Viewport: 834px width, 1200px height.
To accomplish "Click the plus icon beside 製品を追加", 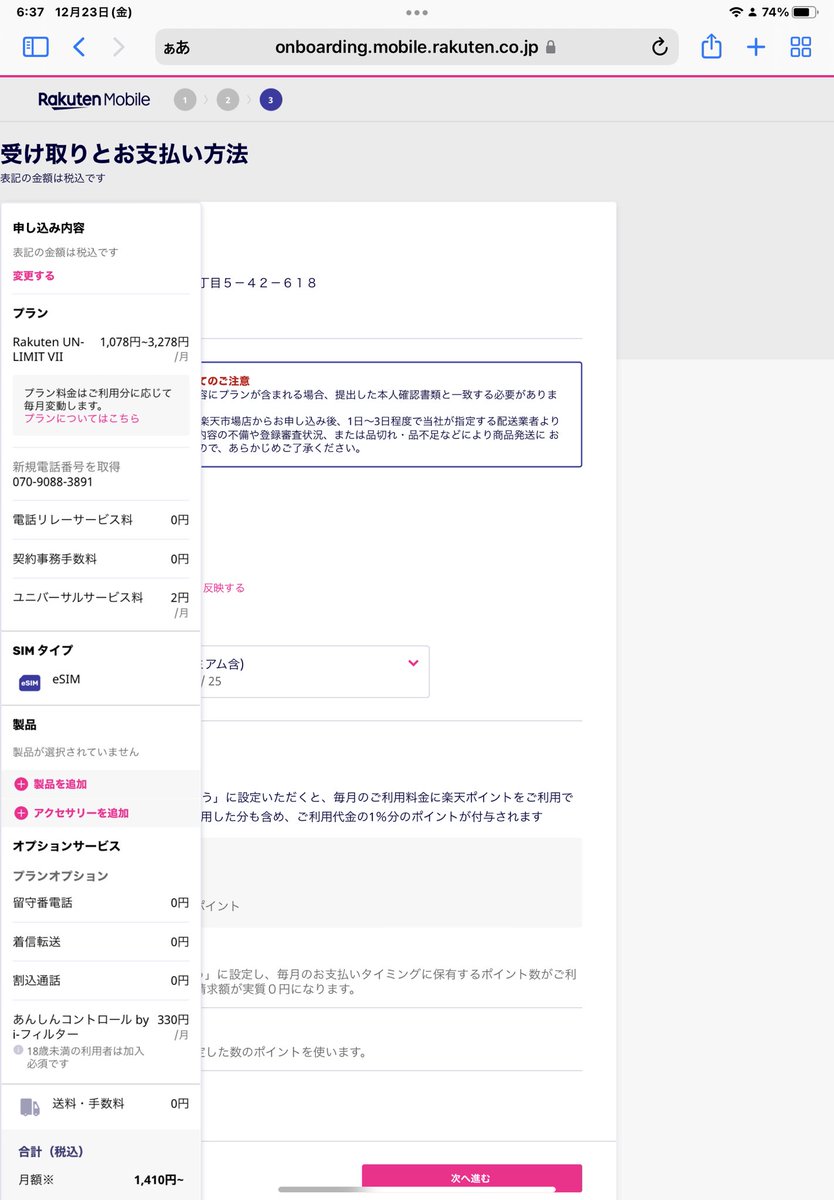I will click(21, 784).
